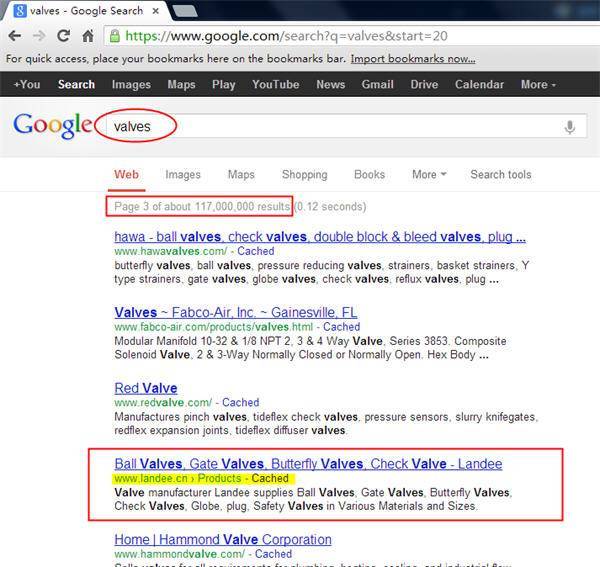Click the address bar URL field

point(351,36)
